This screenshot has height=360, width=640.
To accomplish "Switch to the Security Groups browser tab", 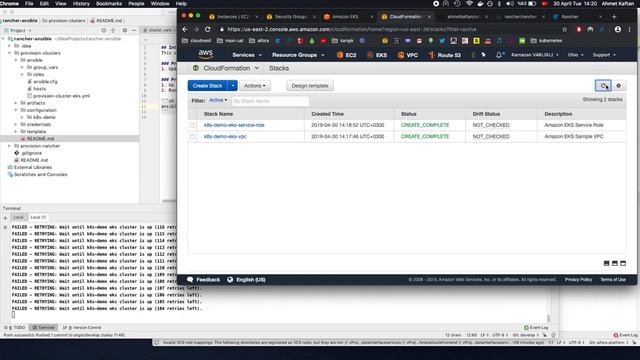I will click(290, 17).
